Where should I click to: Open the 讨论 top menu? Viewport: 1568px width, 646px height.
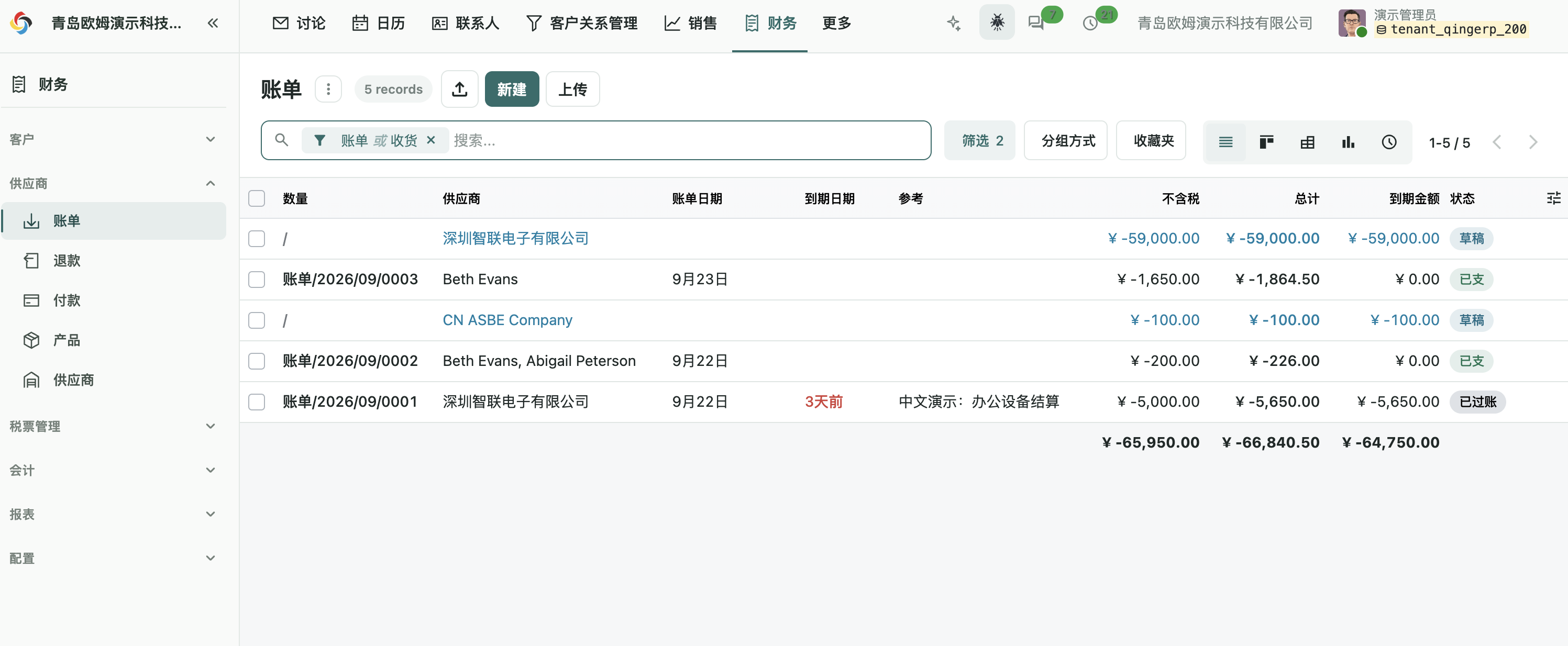pos(299,23)
